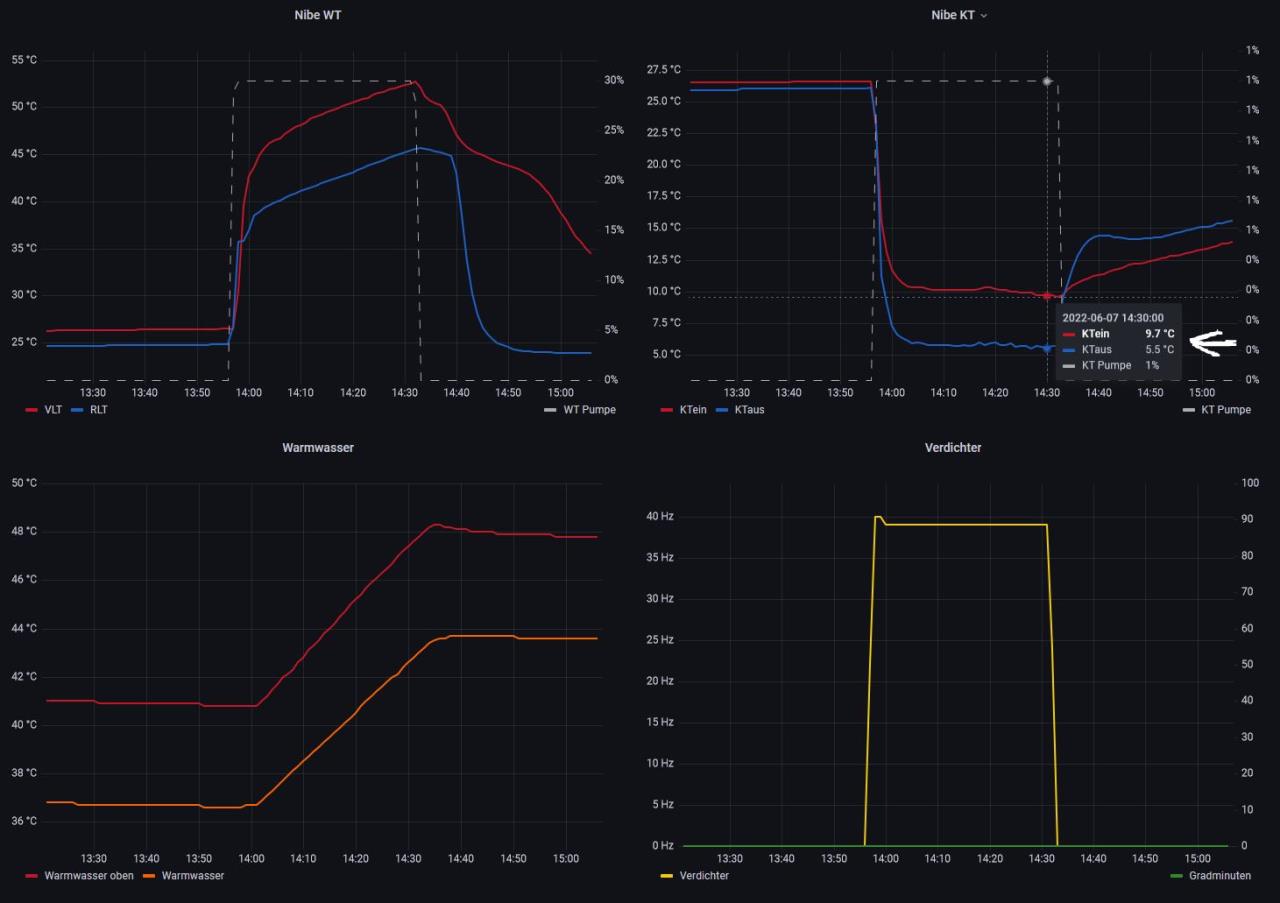
Task: Click the 30% right axis label in Nibe WT
Action: (614, 80)
